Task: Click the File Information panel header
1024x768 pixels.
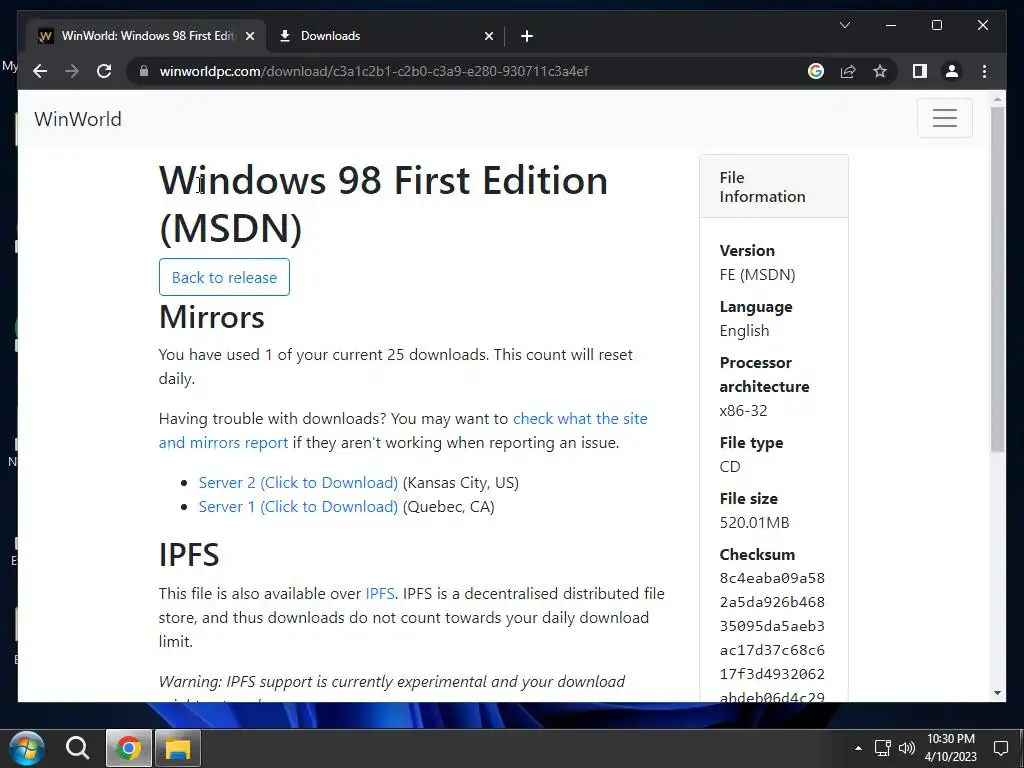Action: pos(774,187)
